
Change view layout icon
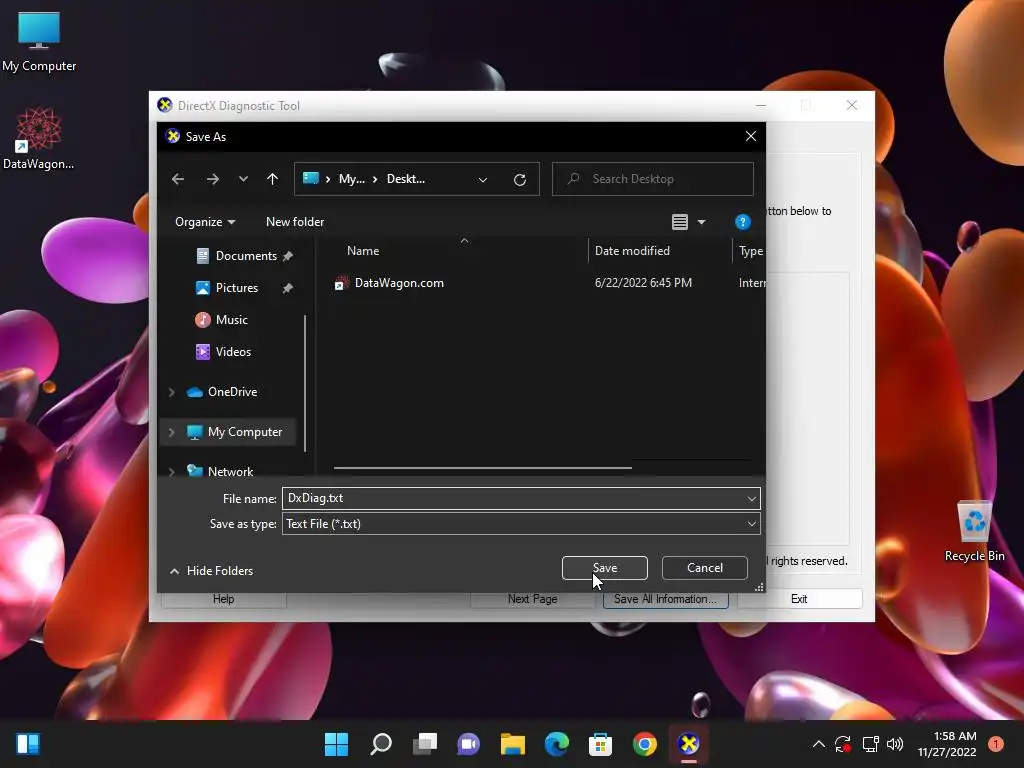coord(680,222)
